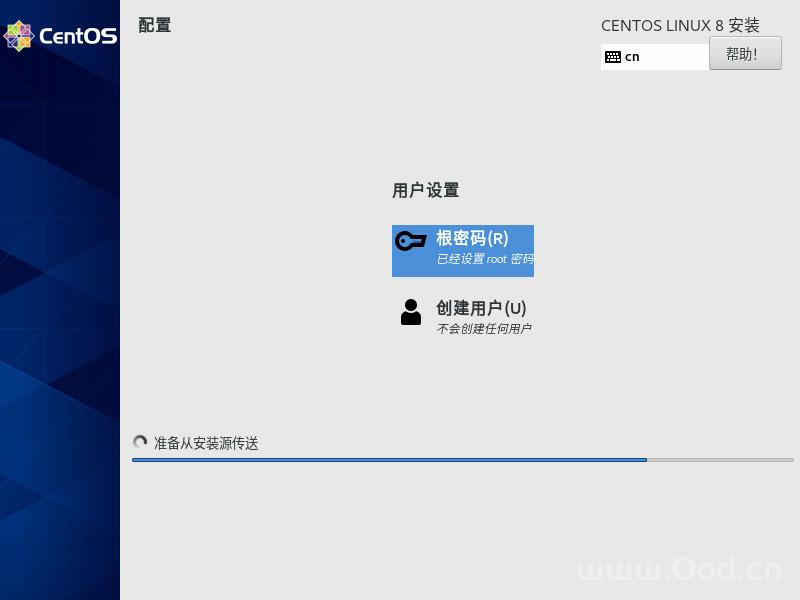Image resolution: width=800 pixels, height=600 pixels.
Task: Click the key icon for root password
Action: [410, 242]
